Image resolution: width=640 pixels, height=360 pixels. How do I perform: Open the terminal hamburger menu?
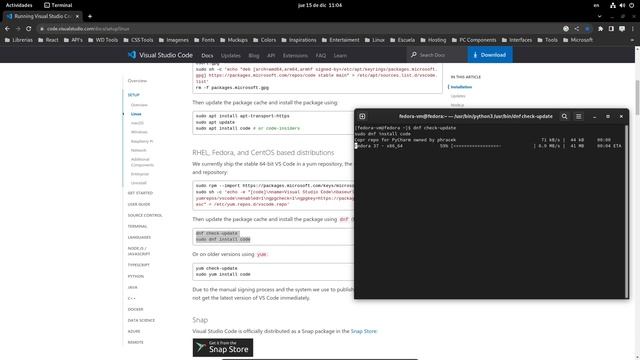[578, 116]
